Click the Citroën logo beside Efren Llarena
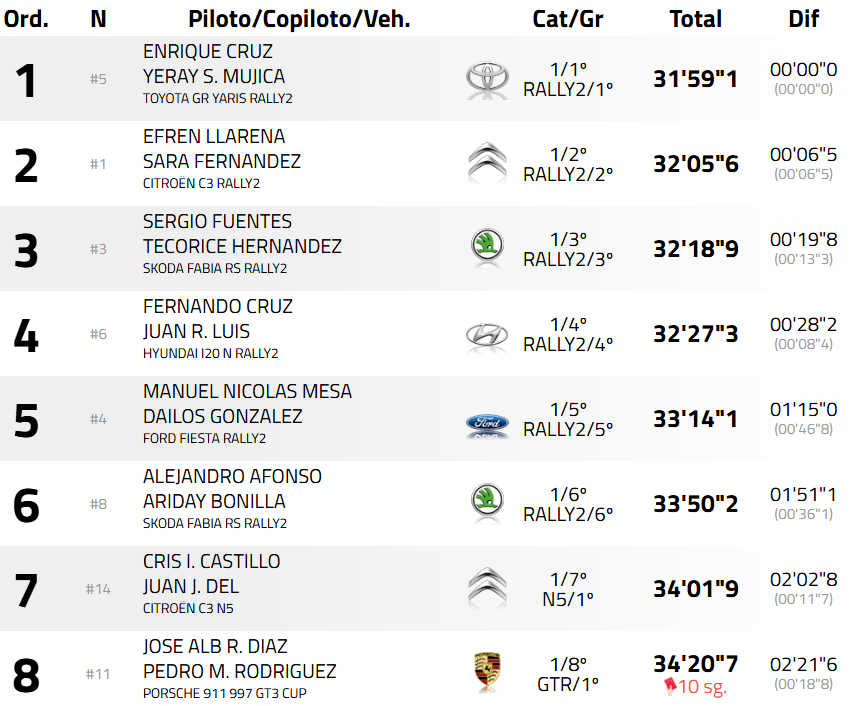The height and width of the screenshot is (706, 850). (487, 163)
